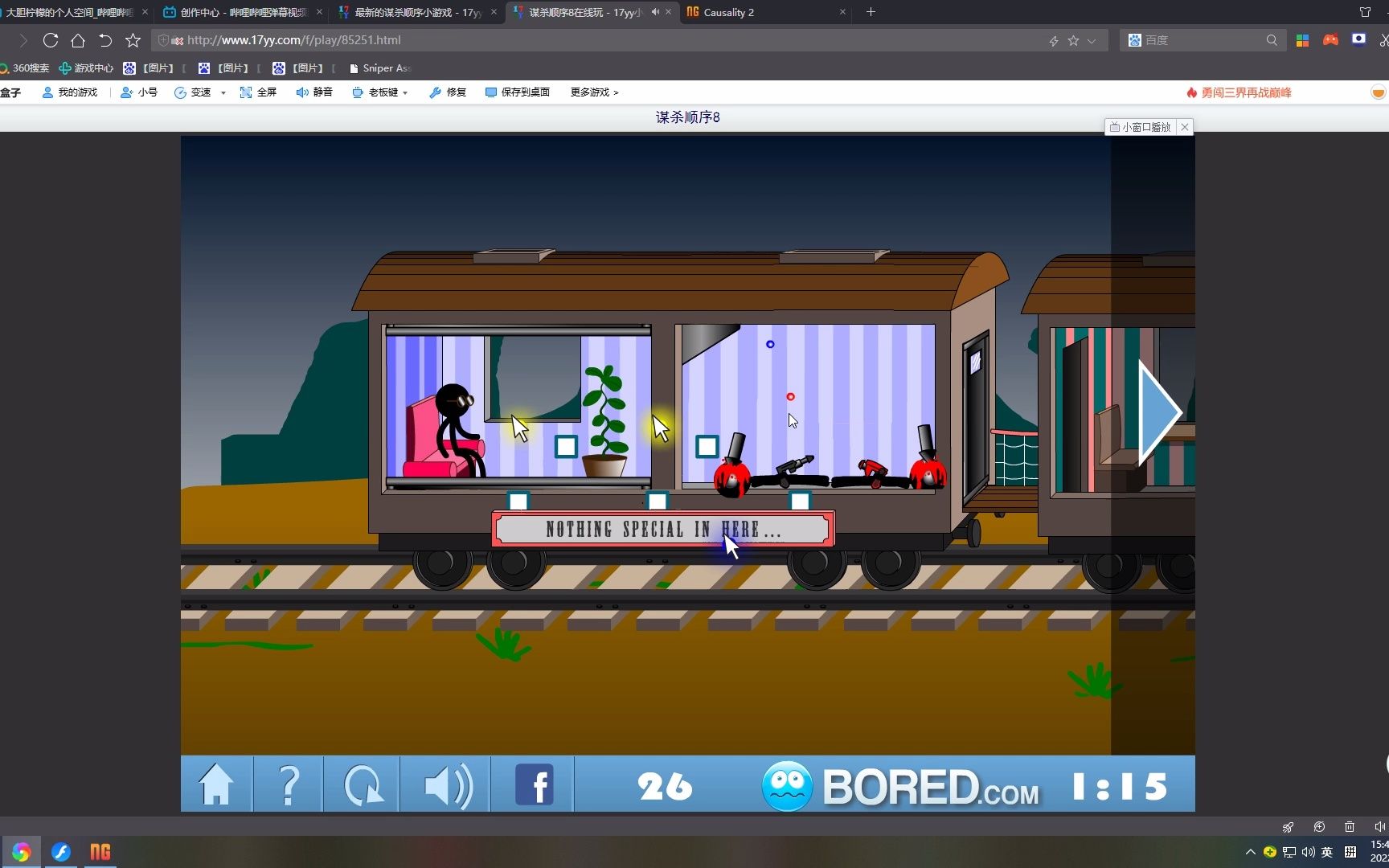This screenshot has height=868, width=1389.
Task: Click the rocket accelerator icon in status bar
Action: point(1288,826)
